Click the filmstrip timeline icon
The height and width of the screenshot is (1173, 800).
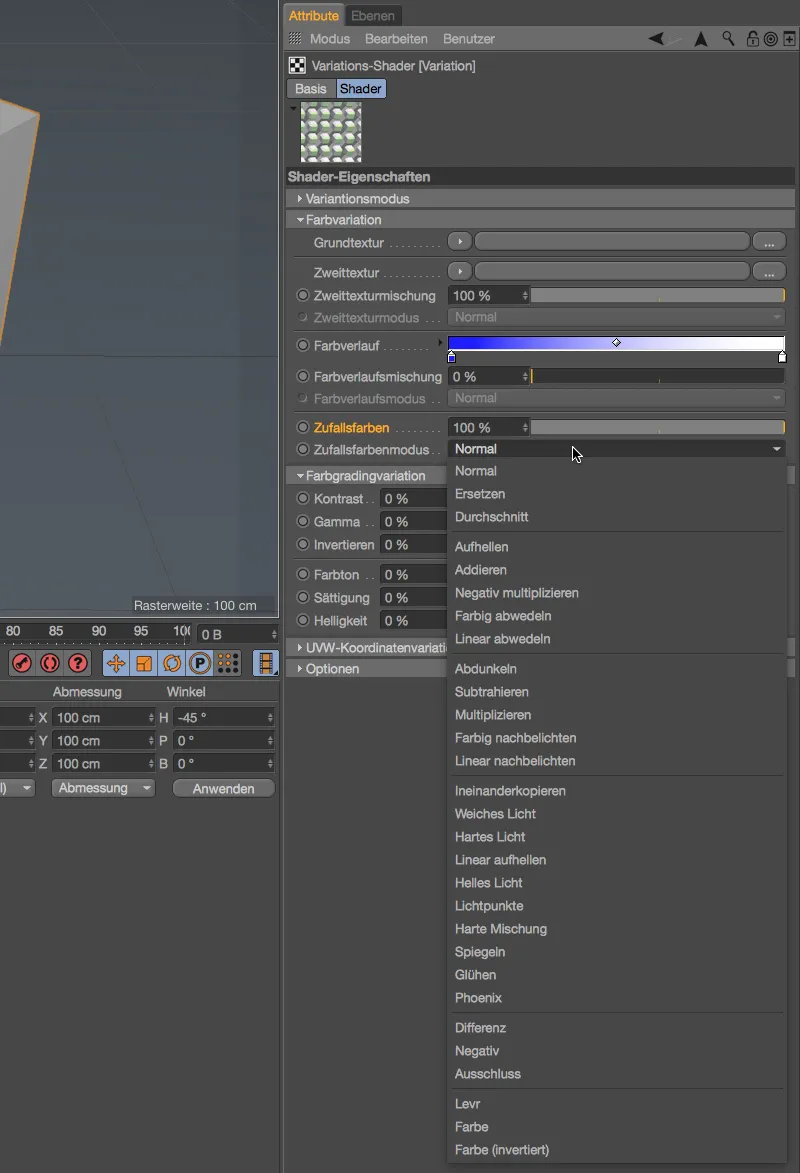(266, 663)
